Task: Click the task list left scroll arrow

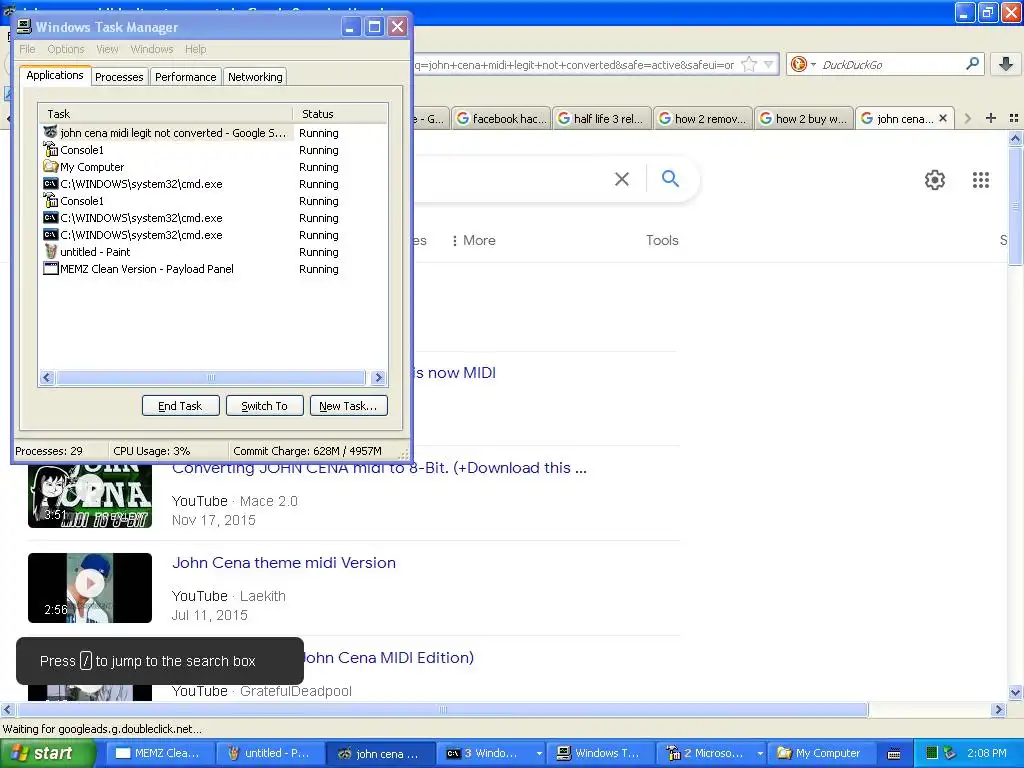Action: click(47, 377)
